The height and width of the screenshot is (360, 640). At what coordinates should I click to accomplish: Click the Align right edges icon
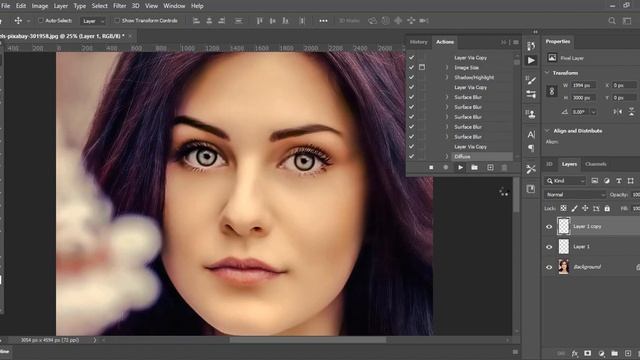pos(222,20)
